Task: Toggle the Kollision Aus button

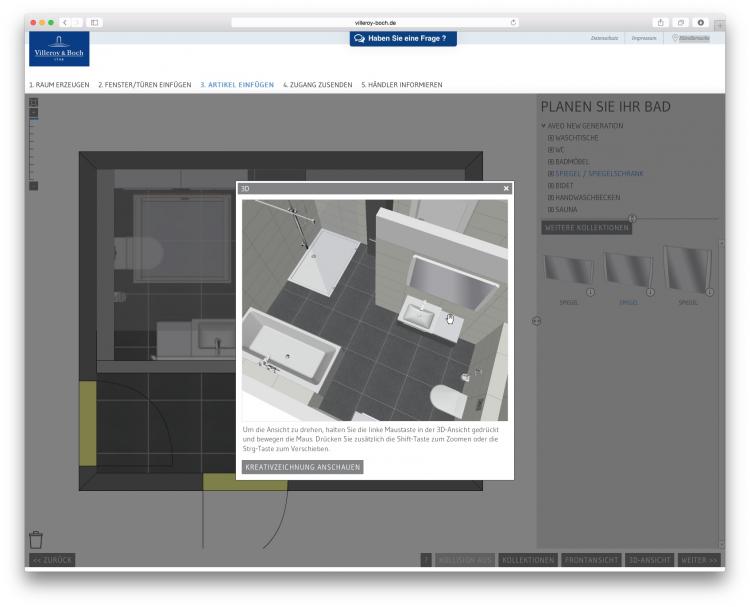Action: click(x=465, y=560)
